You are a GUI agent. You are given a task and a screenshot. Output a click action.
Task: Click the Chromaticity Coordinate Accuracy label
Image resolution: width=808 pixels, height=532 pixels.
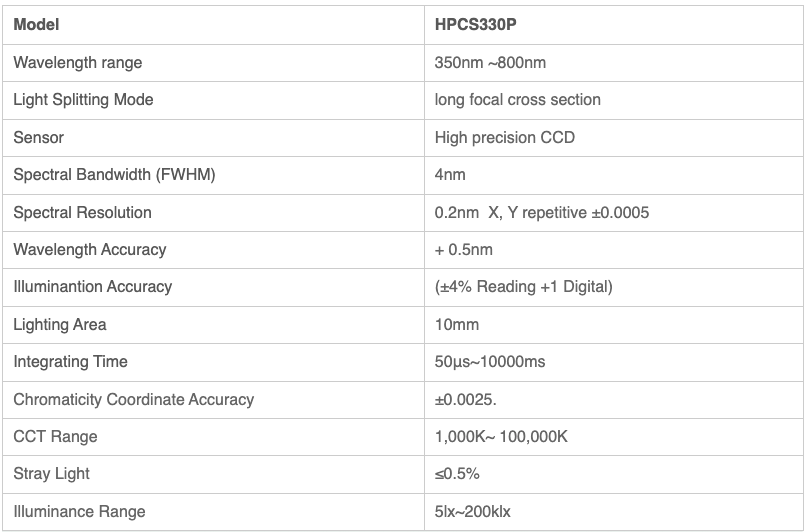[133, 400]
